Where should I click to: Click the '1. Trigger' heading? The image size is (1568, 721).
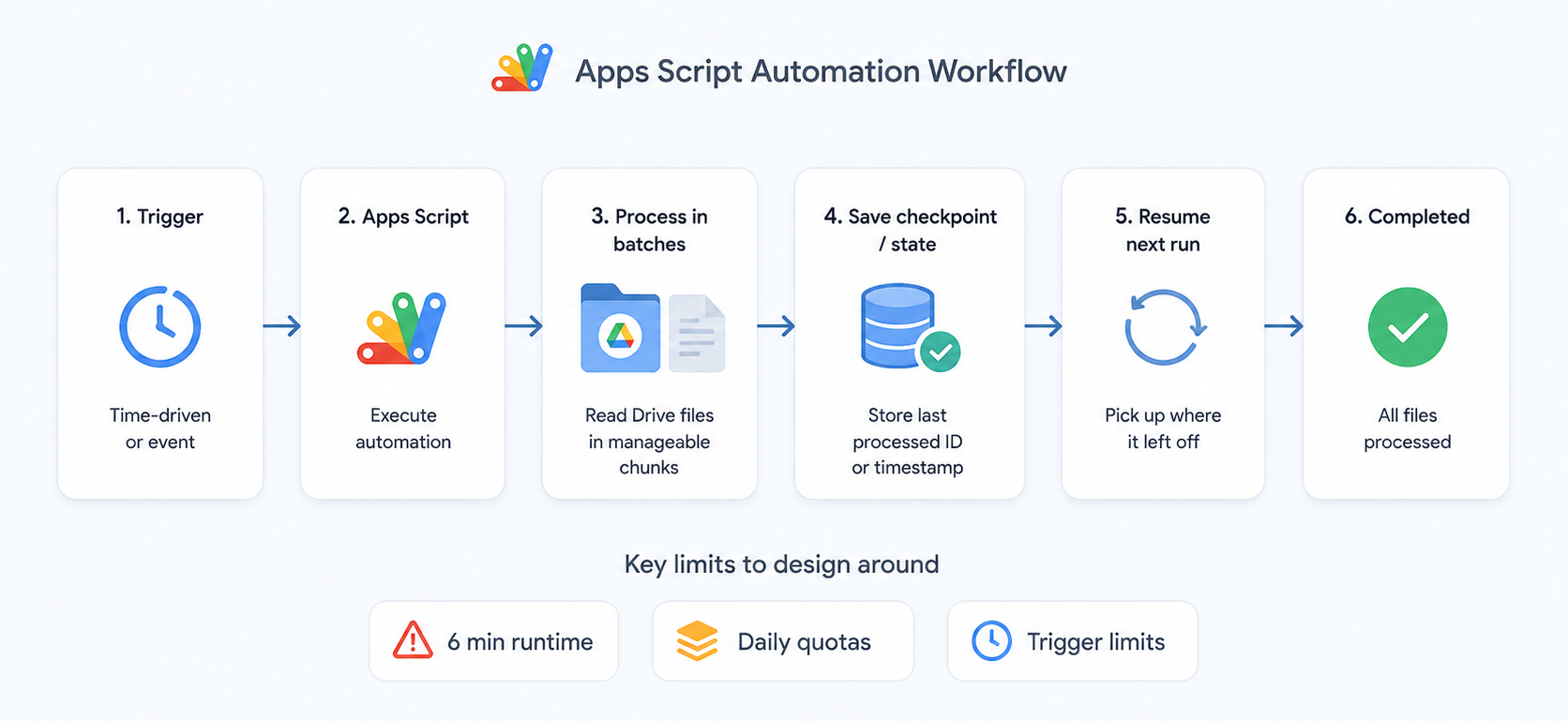click(x=160, y=217)
